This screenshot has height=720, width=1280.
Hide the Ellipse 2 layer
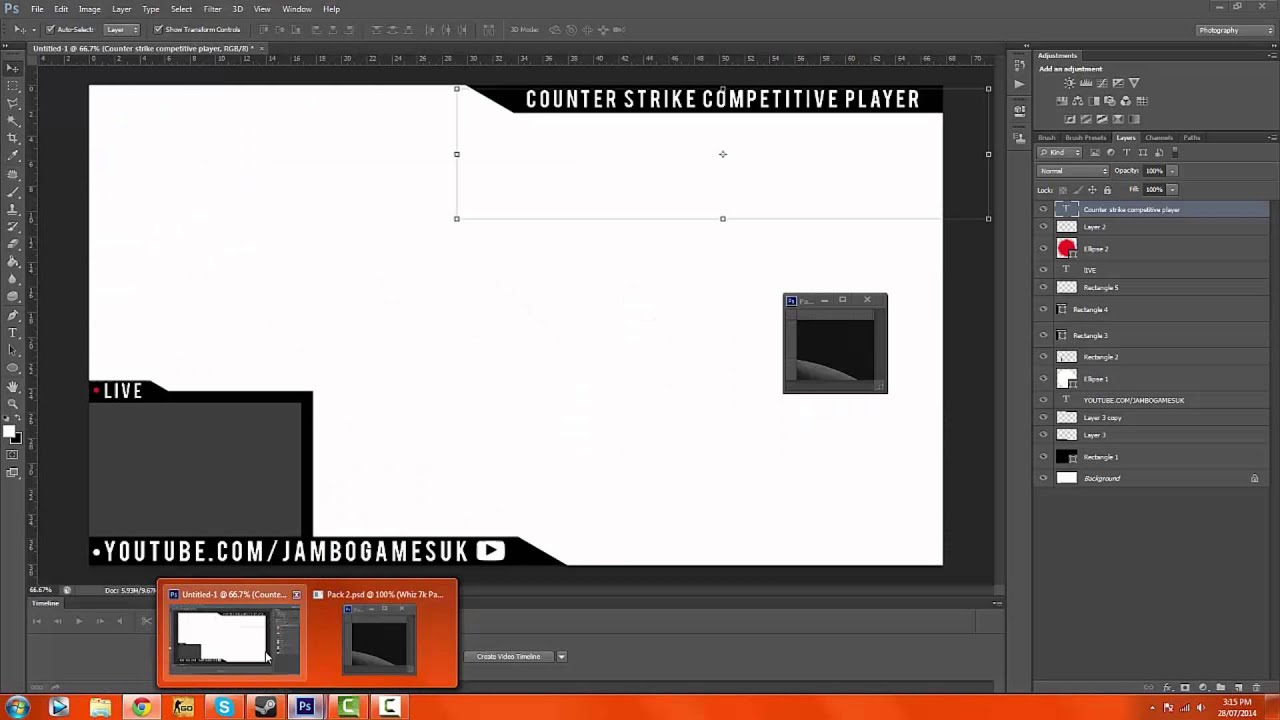point(1043,249)
